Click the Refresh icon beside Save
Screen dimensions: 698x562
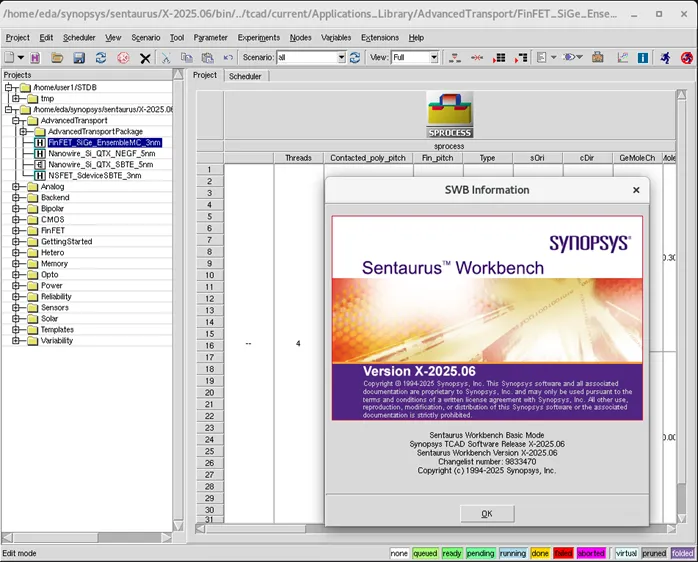tap(101, 57)
